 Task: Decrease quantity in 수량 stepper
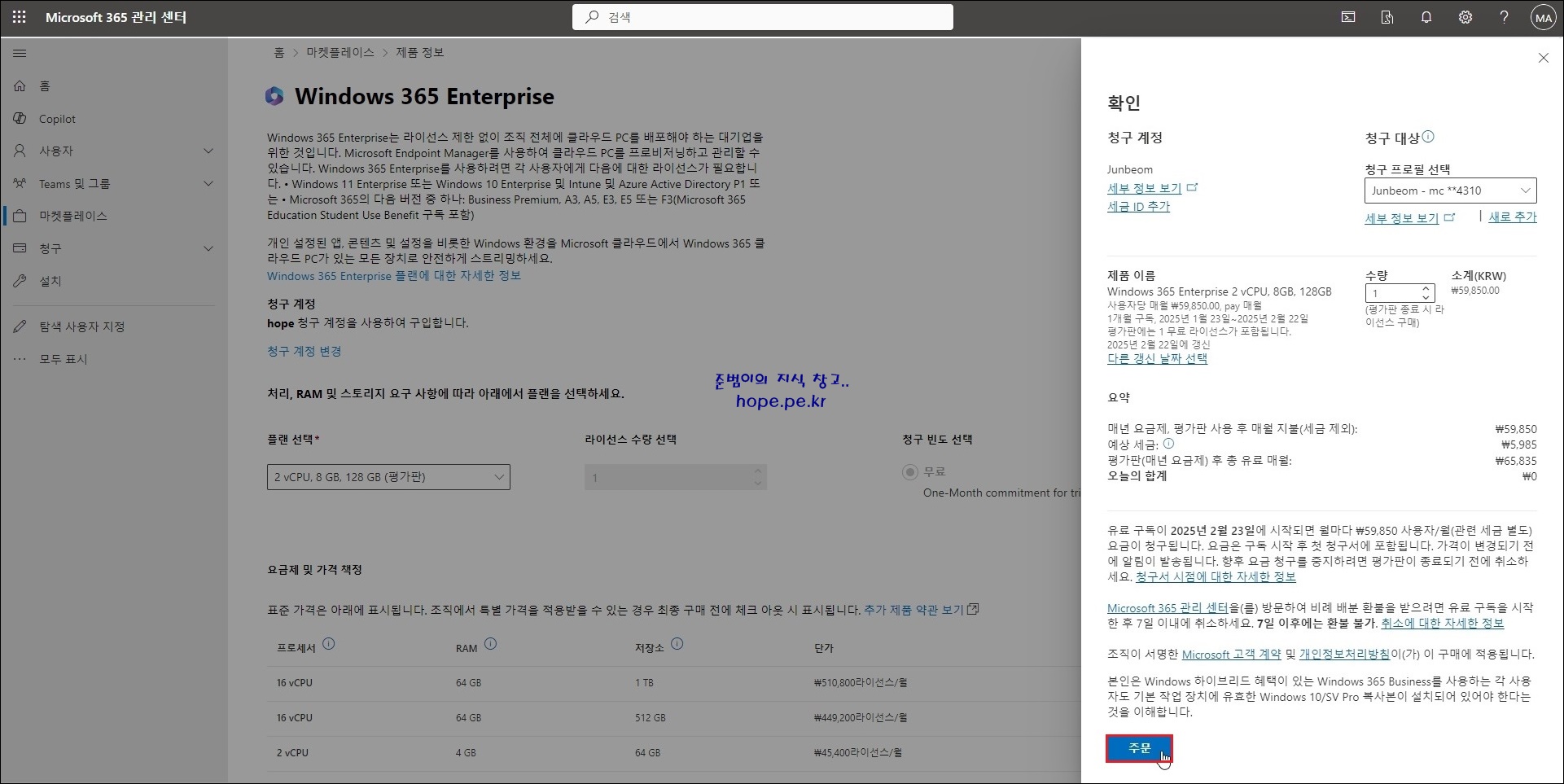coord(1426,297)
